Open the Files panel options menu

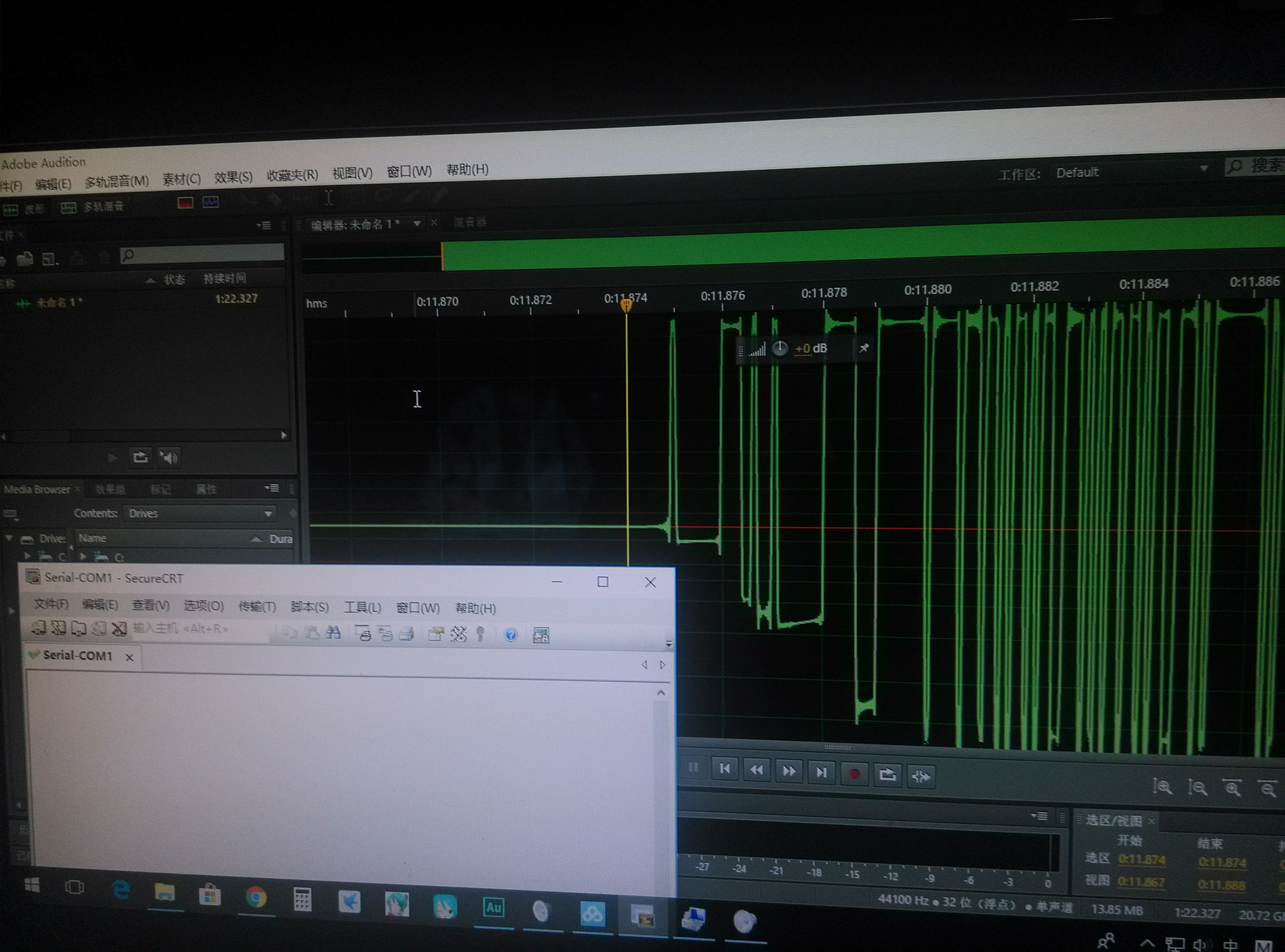click(x=265, y=225)
